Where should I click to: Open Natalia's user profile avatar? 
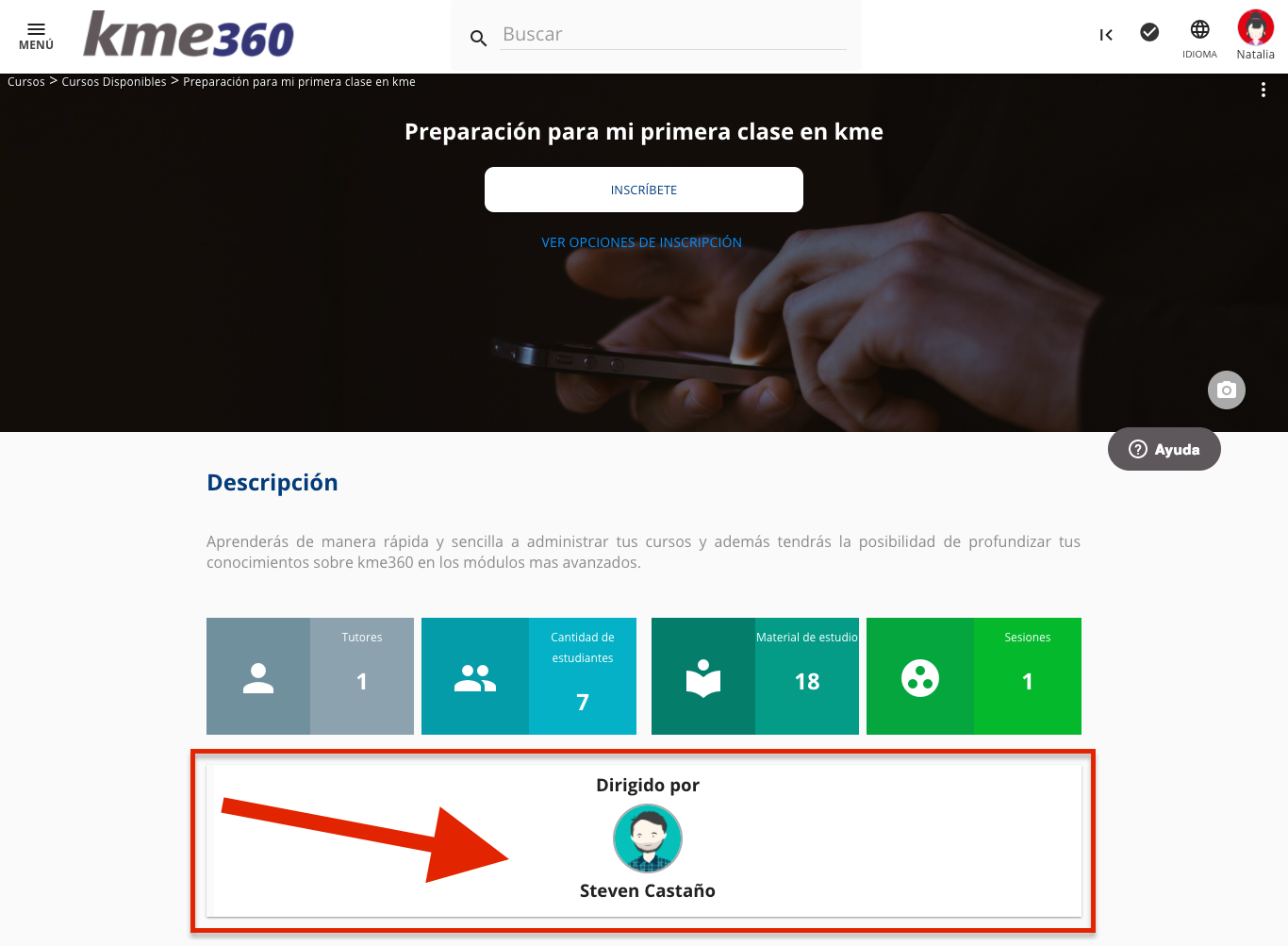tap(1256, 28)
